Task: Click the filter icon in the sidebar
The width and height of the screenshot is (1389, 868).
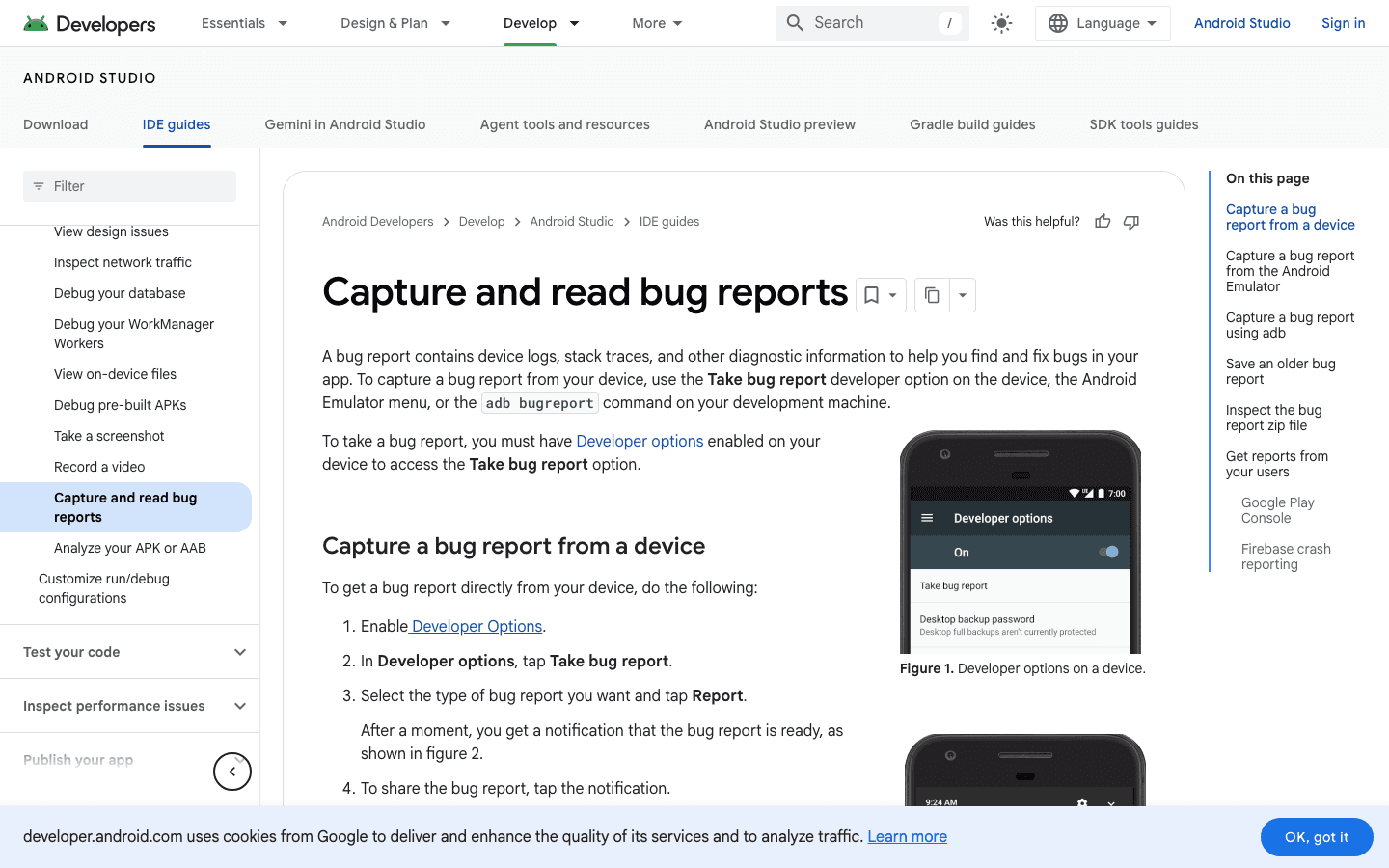Action: pyautogui.click(x=38, y=185)
